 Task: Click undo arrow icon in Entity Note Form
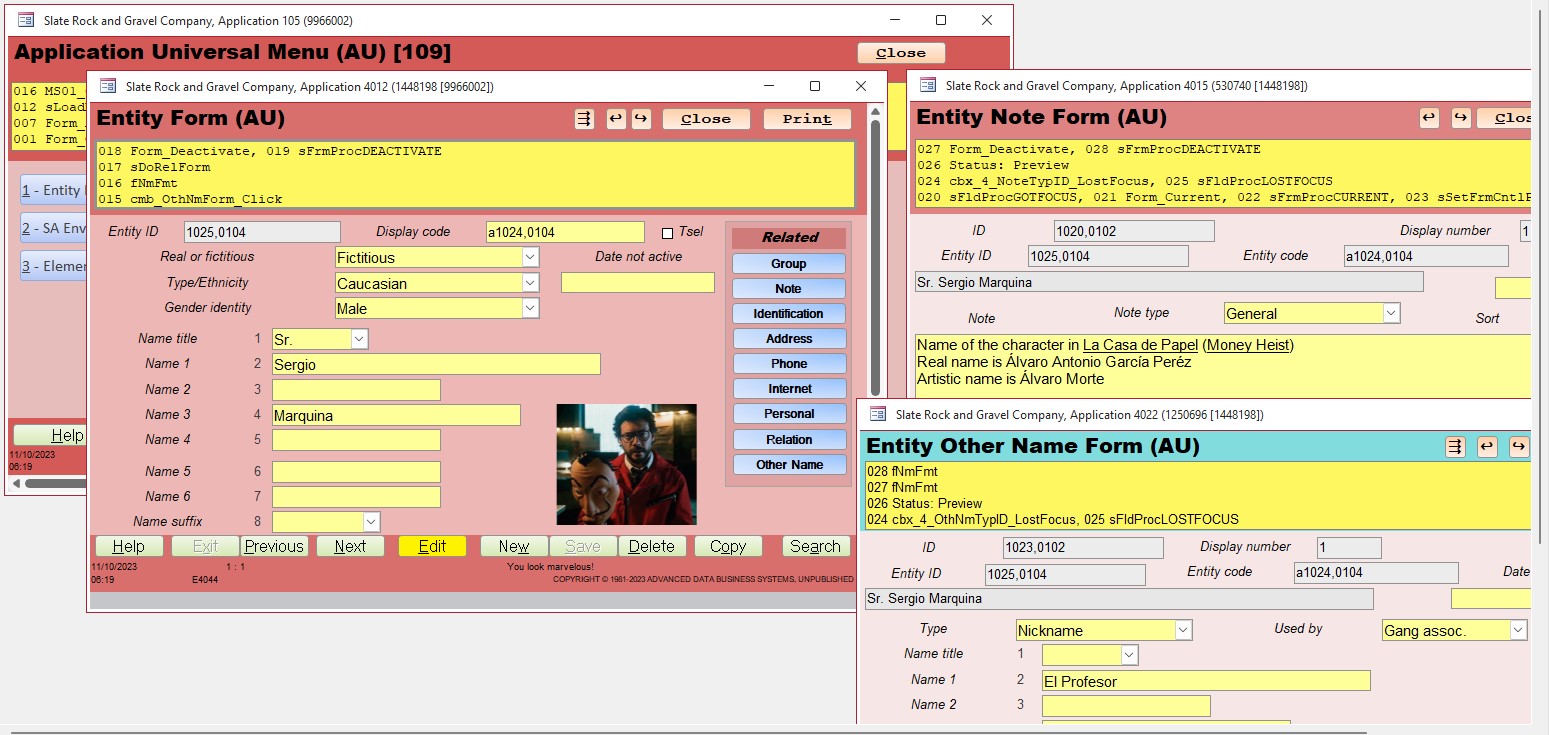coord(1429,118)
